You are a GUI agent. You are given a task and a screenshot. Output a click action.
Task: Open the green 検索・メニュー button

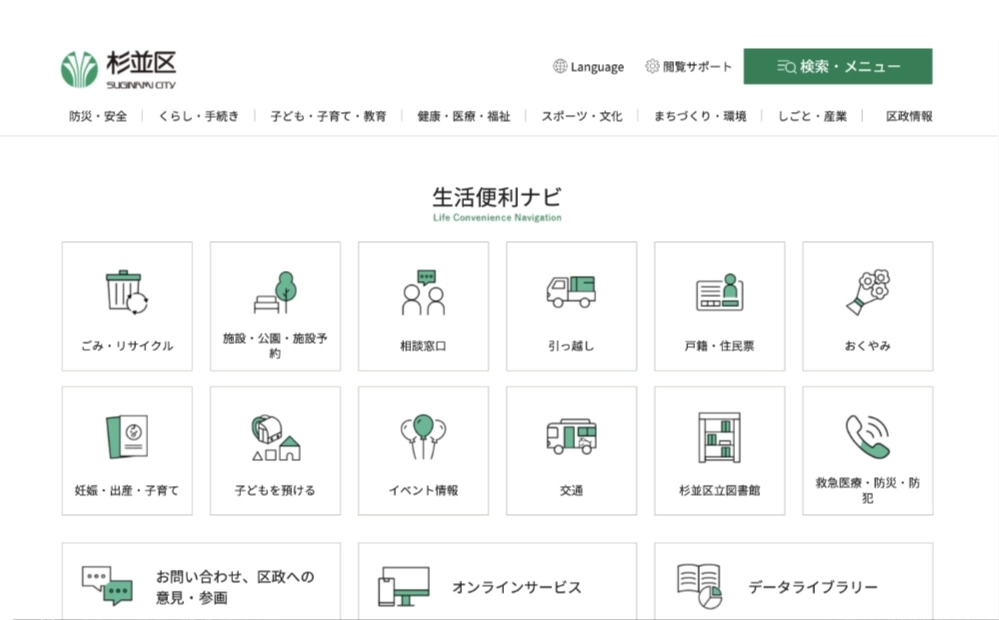[837, 66]
